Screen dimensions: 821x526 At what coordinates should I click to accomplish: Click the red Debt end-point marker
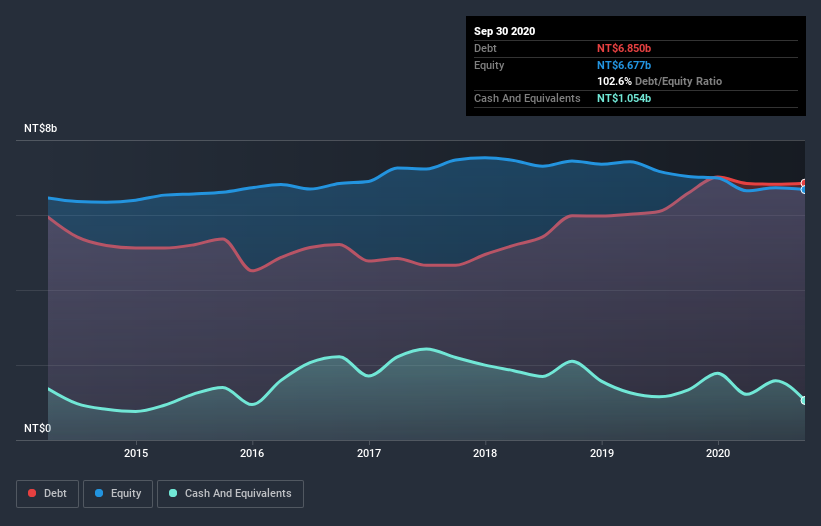[x=804, y=183]
